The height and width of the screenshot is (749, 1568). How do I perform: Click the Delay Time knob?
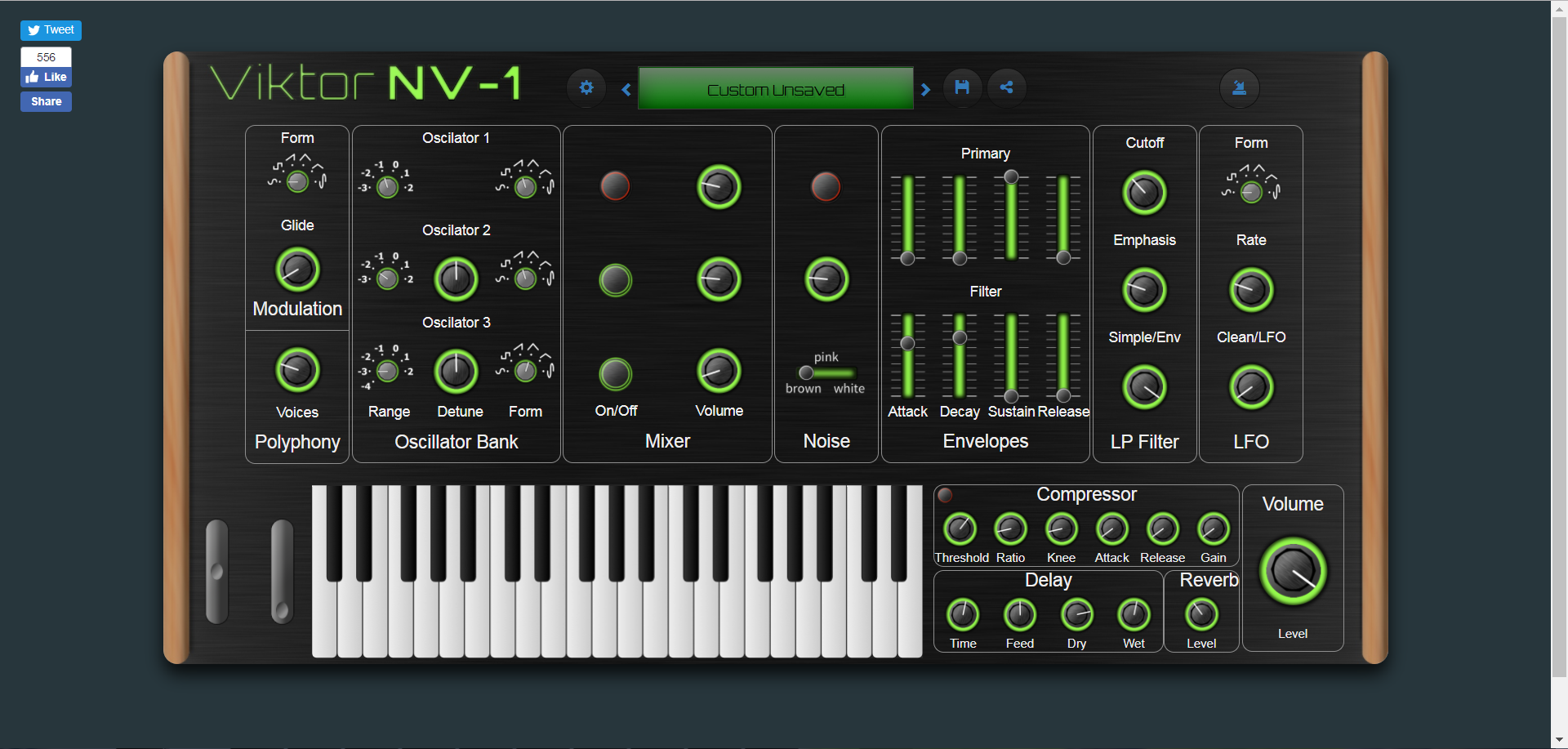point(963,615)
